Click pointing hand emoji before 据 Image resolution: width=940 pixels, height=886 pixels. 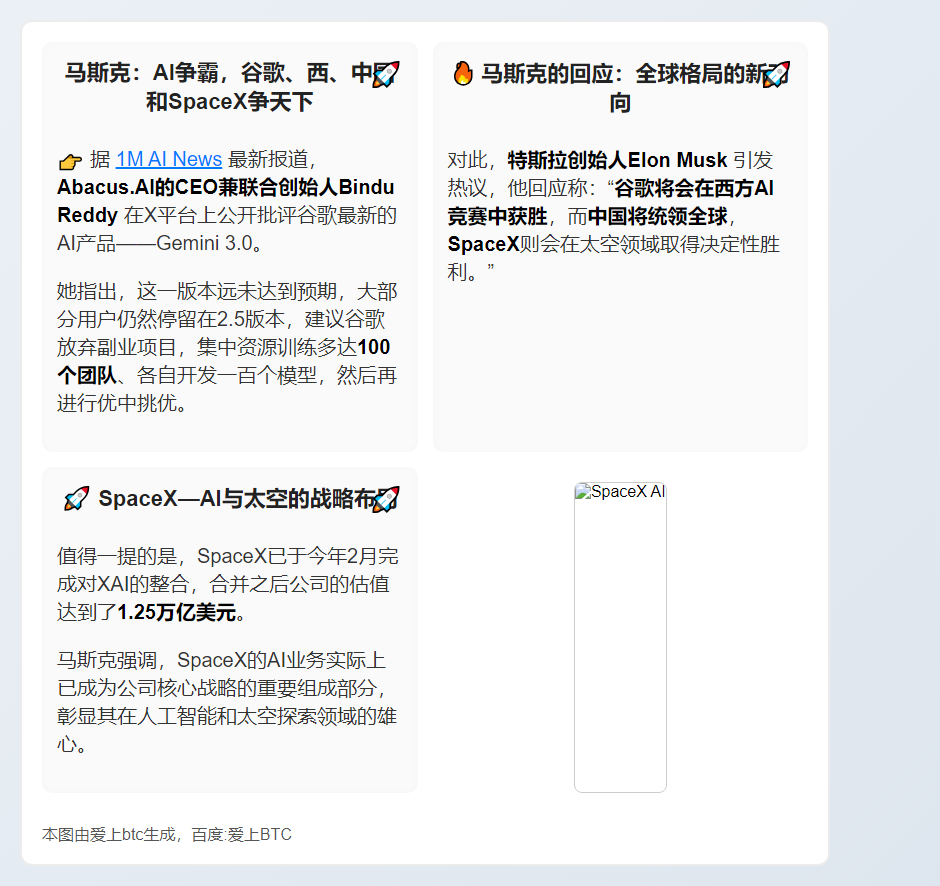[x=70, y=161]
